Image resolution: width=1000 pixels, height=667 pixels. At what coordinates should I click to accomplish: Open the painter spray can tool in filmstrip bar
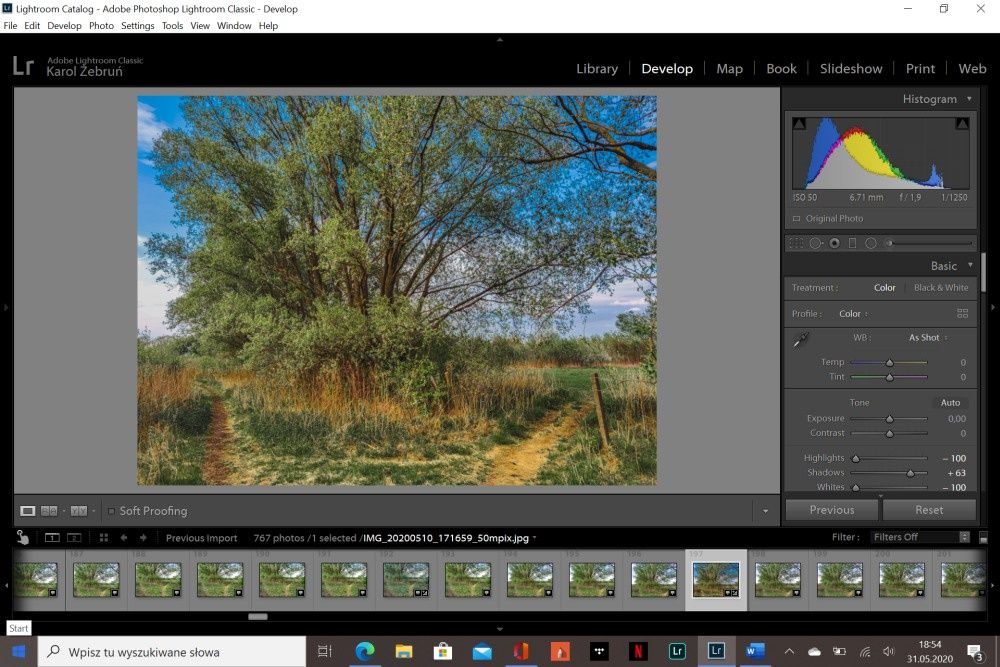(23, 538)
